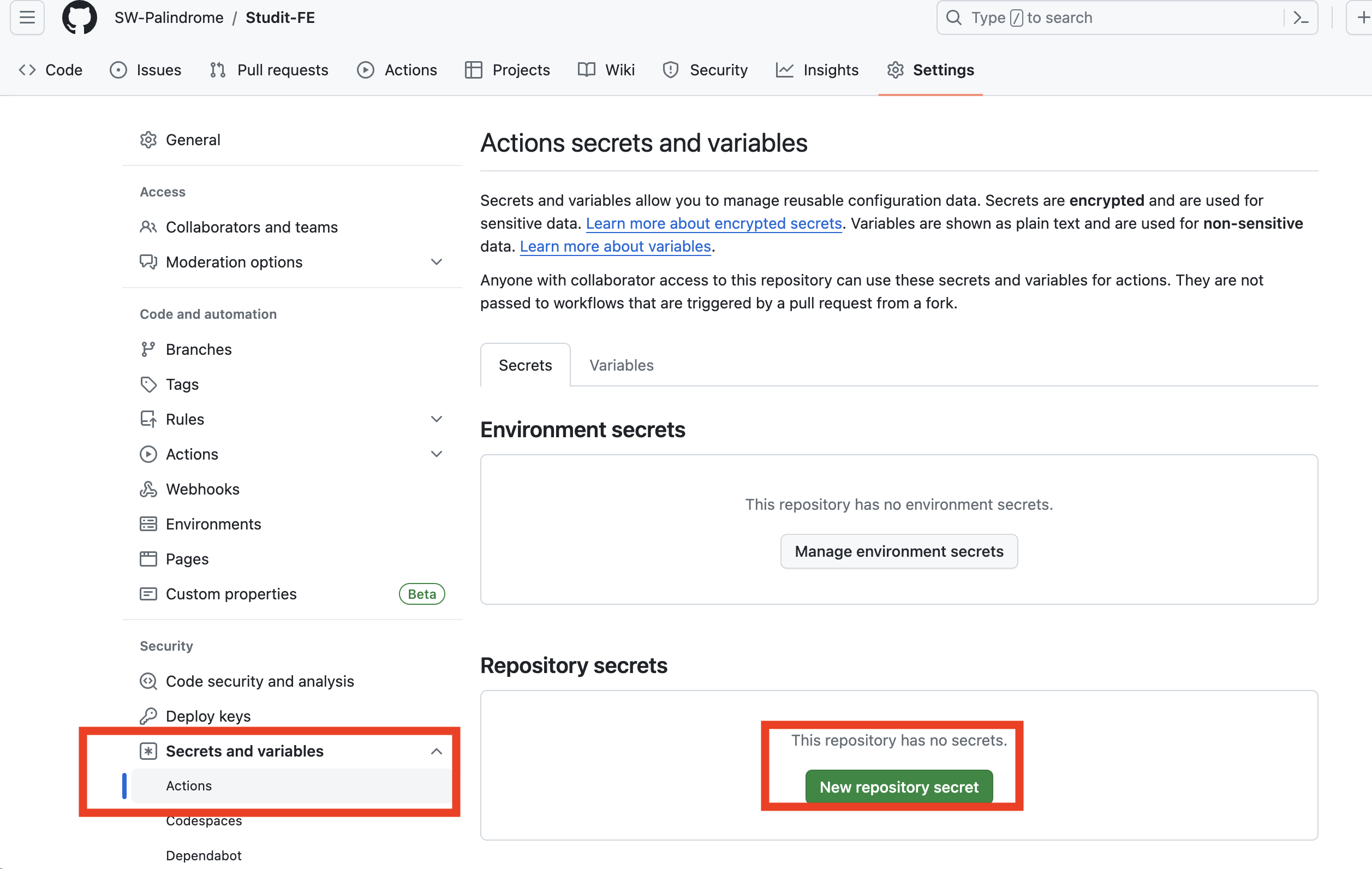
Task: Open the Pull requests tab
Action: pos(269,69)
